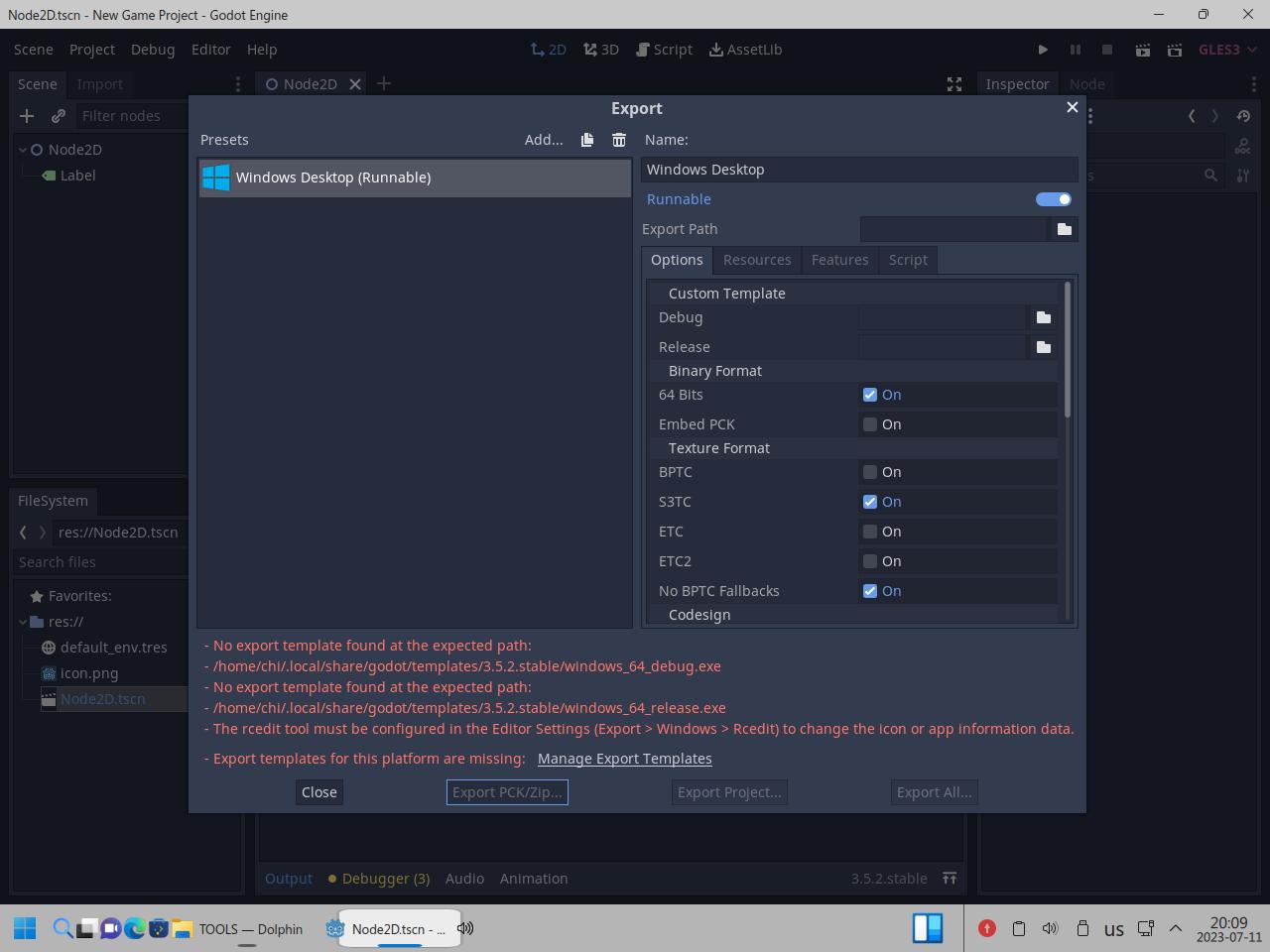Open the Inspector property tools menu
The height and width of the screenshot is (952, 1270).
tap(1243, 176)
